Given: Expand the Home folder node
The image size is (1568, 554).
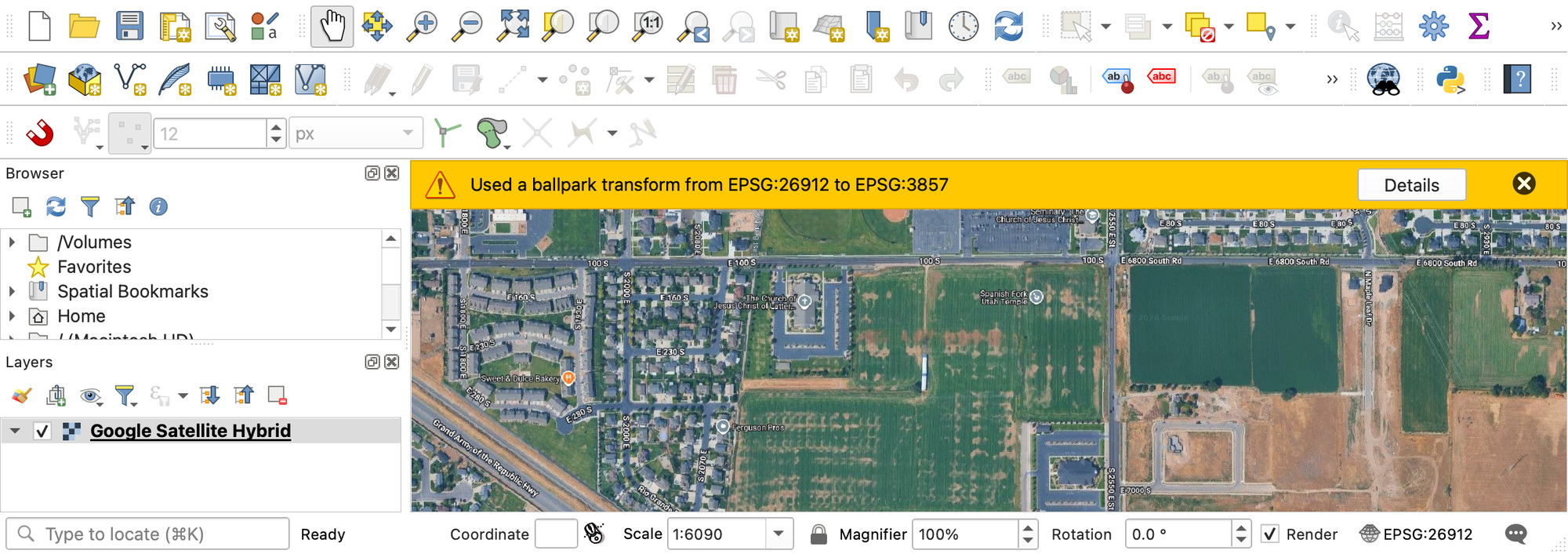Looking at the screenshot, I should pyautogui.click(x=12, y=316).
